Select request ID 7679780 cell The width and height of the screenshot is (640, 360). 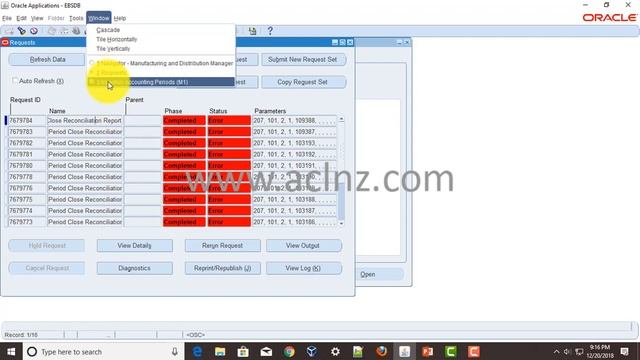27,166
